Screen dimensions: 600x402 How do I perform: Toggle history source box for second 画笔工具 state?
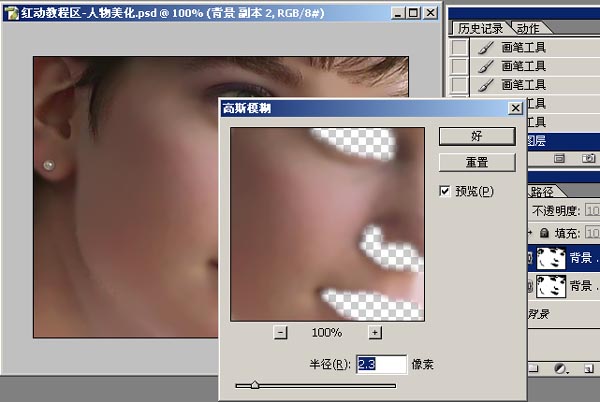459,66
